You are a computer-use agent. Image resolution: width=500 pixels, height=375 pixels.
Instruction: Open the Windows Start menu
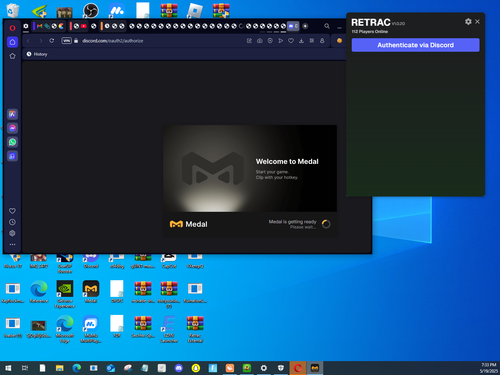point(8,368)
